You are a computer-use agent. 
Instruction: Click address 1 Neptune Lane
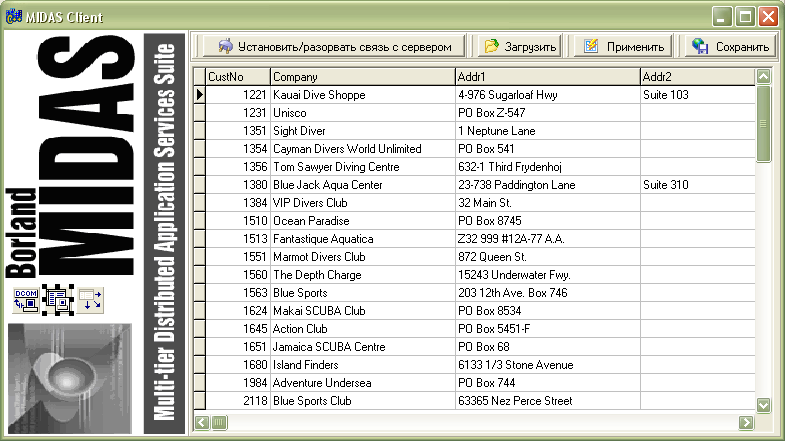(x=548, y=131)
